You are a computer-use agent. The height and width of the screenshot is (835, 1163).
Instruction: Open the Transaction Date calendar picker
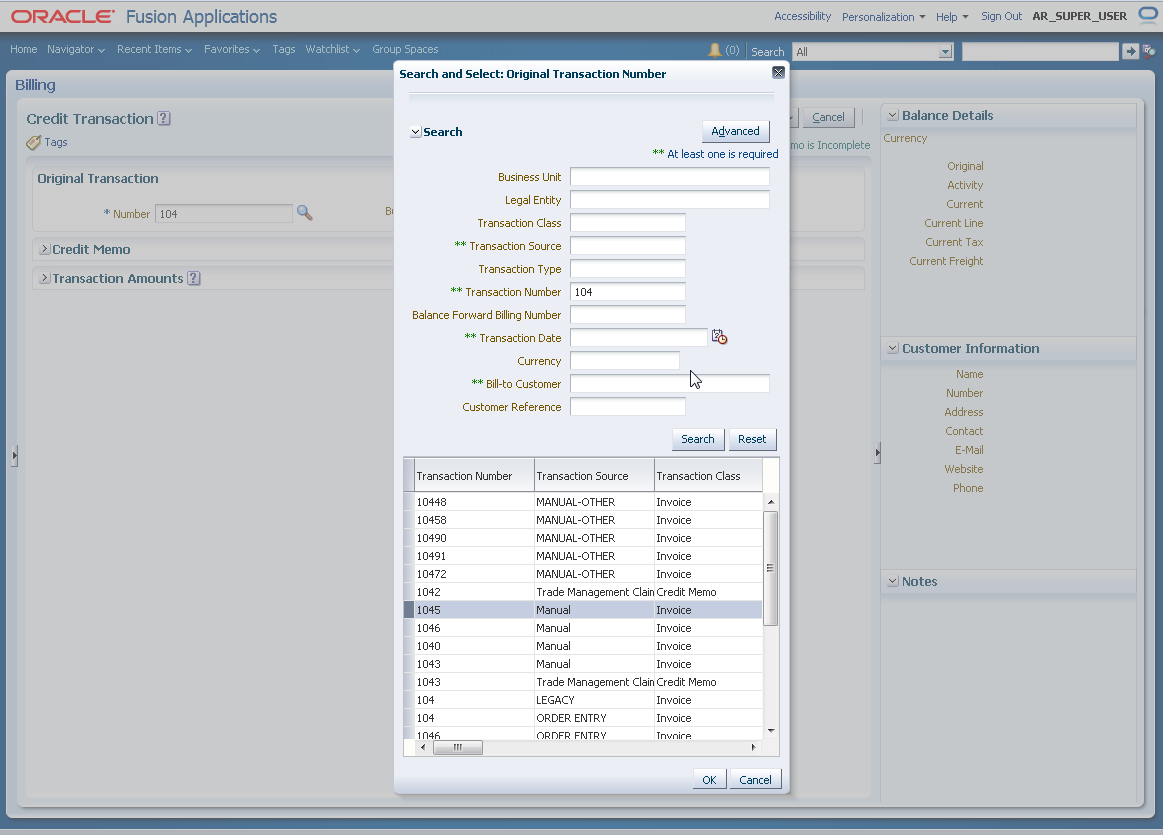(x=719, y=337)
